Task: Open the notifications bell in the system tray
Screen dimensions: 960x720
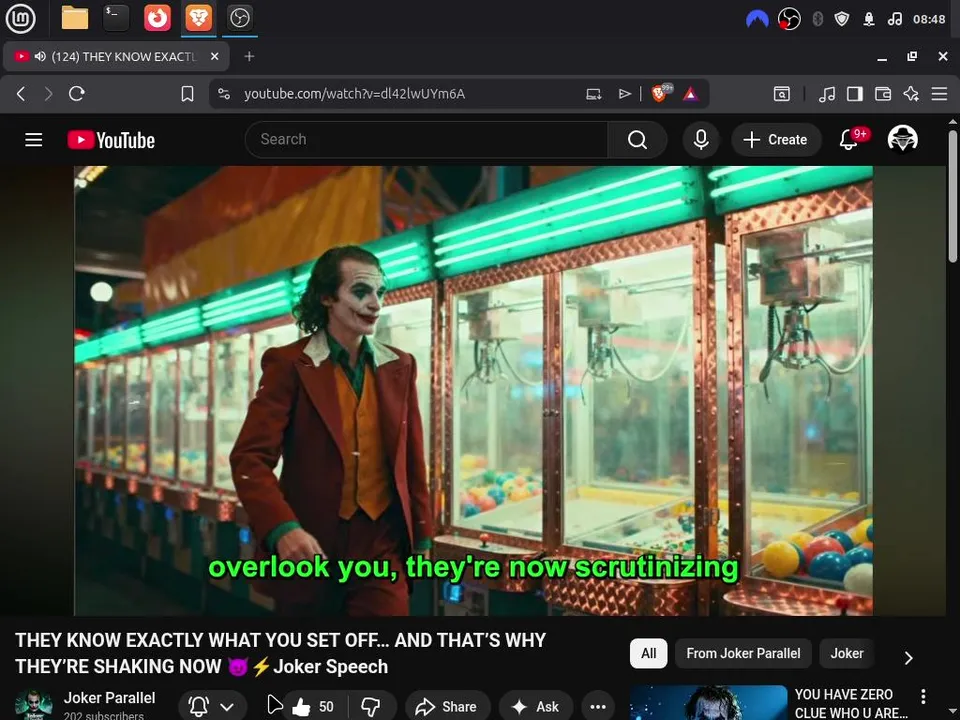Action: (869, 19)
